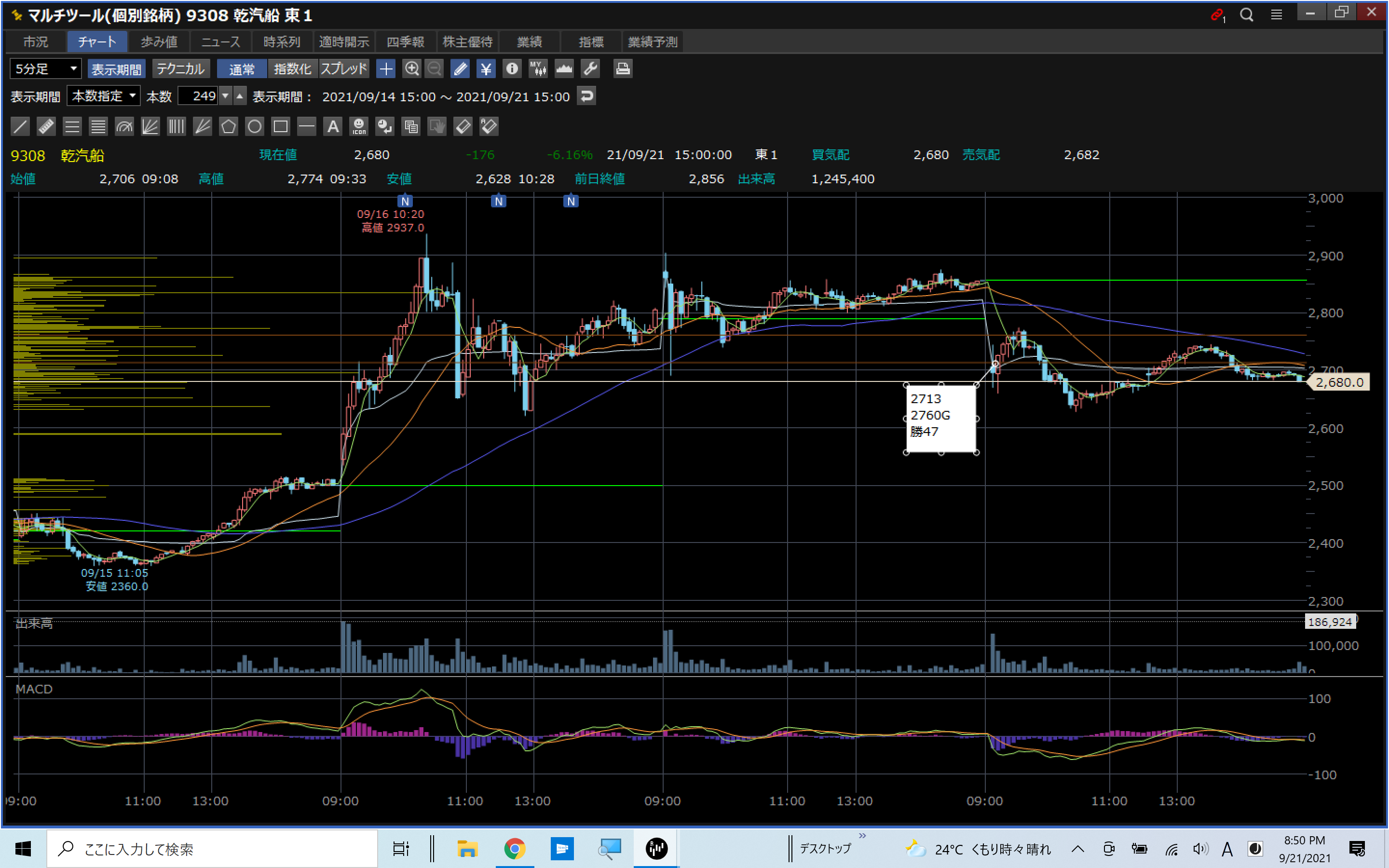The image size is (1389, 868).
Task: Click the Fibonacci arc drawing tool
Action: tap(124, 126)
